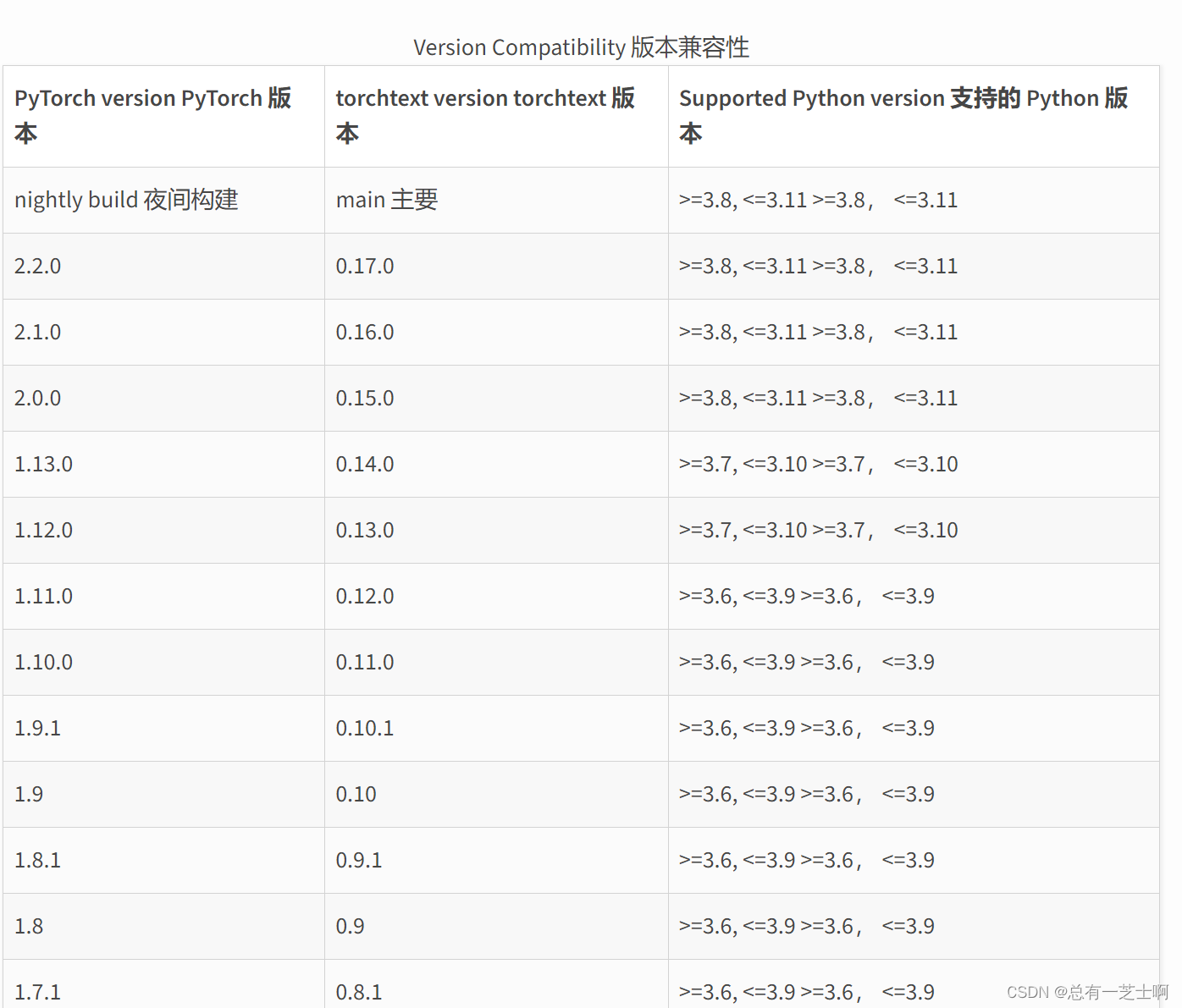Select PyTorch version cell '1.10.0'
The height and width of the screenshot is (1008, 1182).
point(164,663)
